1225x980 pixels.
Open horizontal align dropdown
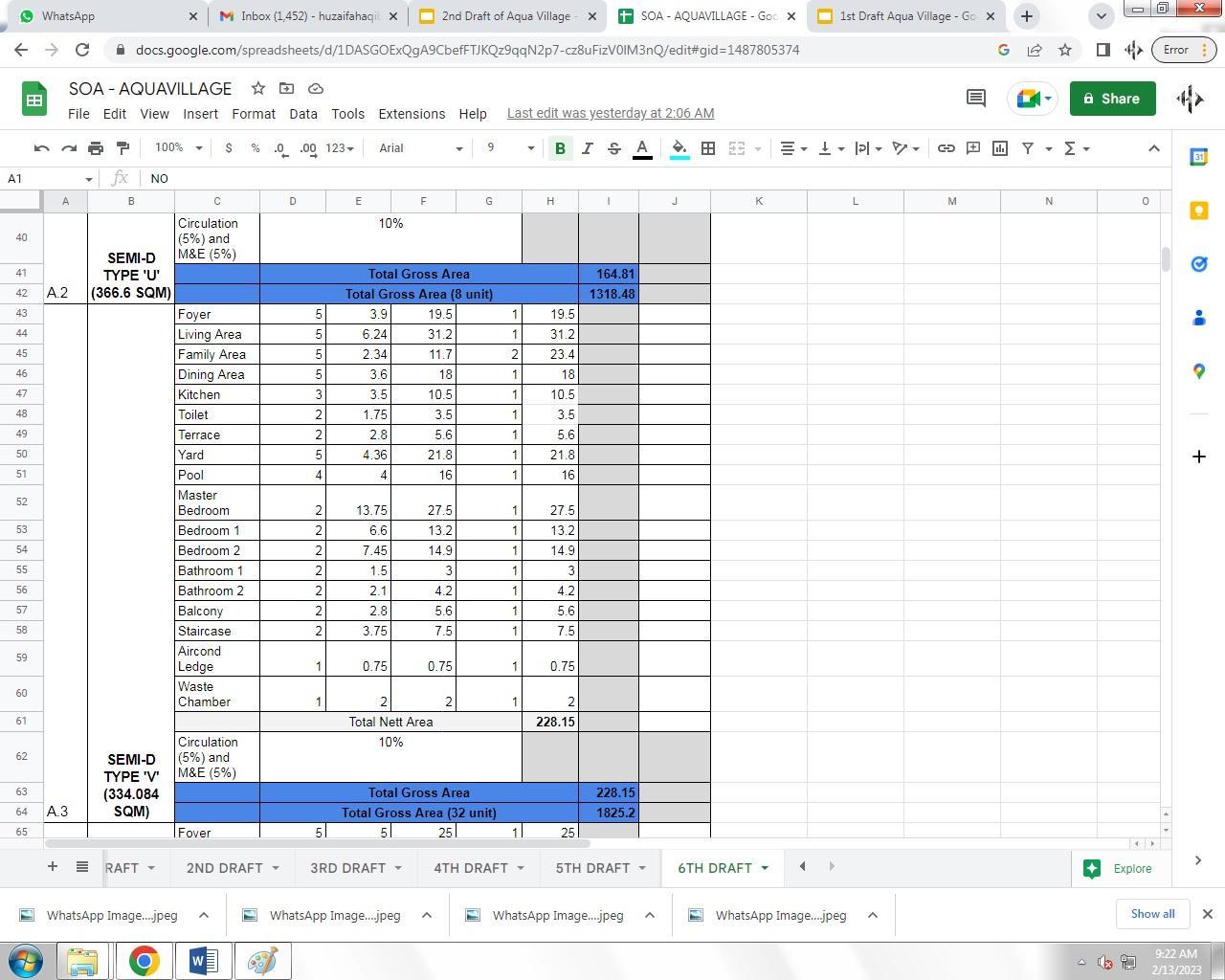tap(793, 148)
